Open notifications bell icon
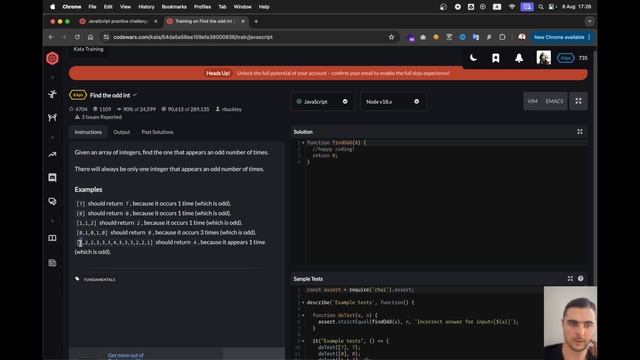 point(519,58)
